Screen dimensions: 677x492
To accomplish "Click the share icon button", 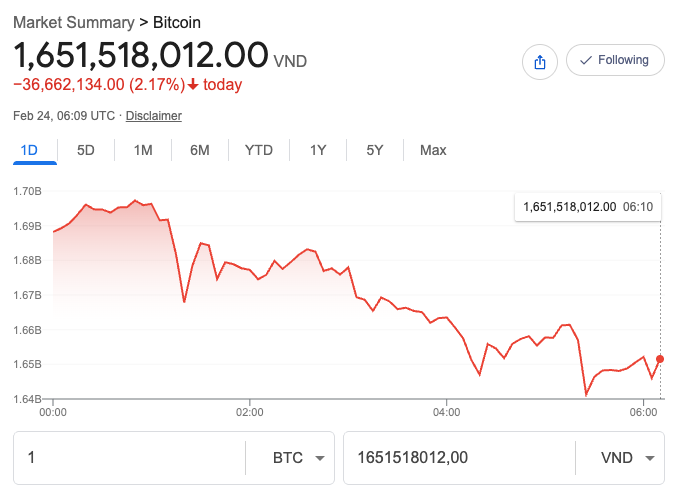I will point(539,62).
